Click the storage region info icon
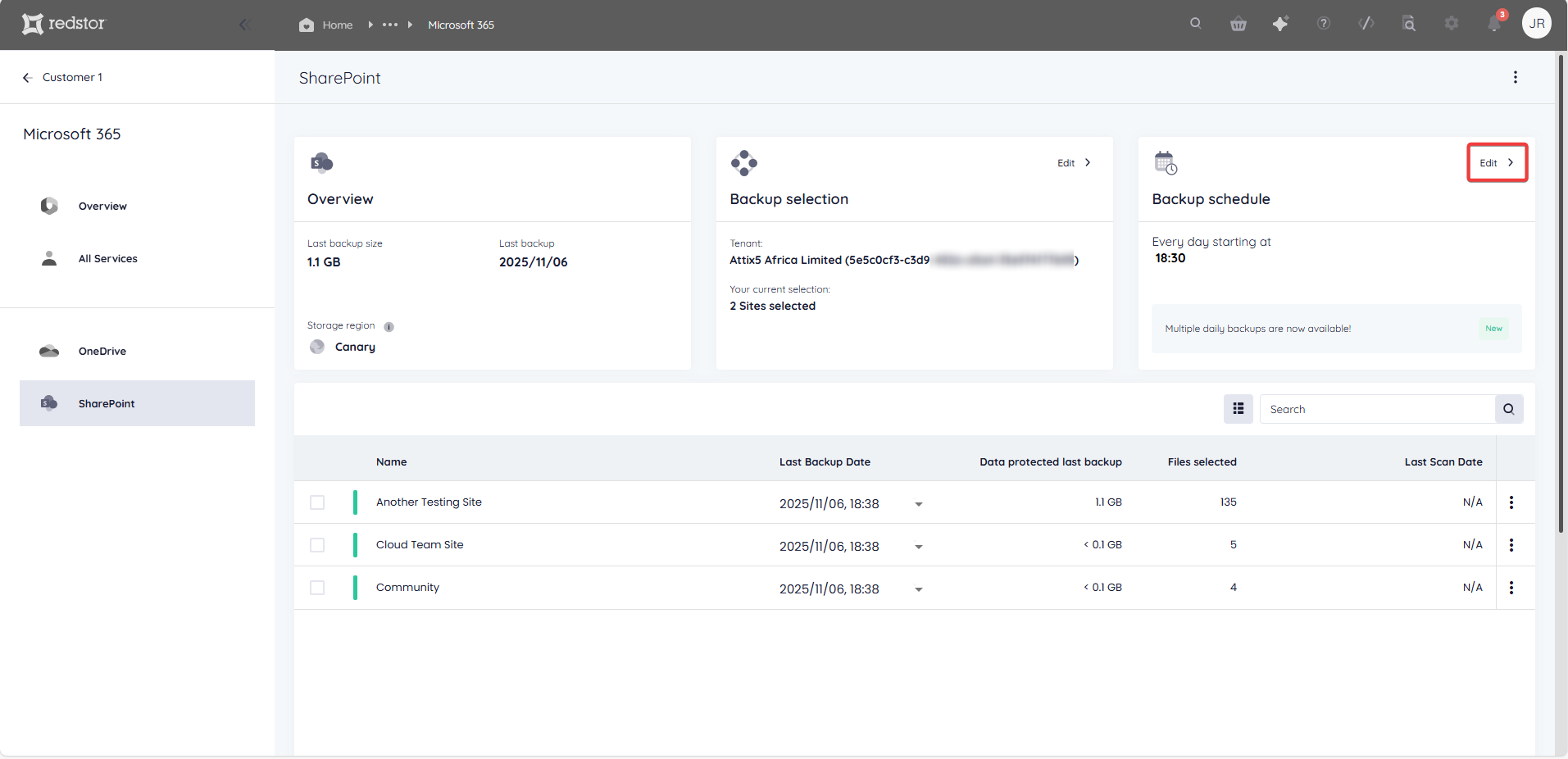Viewport: 1568px width, 759px height. coord(389,326)
